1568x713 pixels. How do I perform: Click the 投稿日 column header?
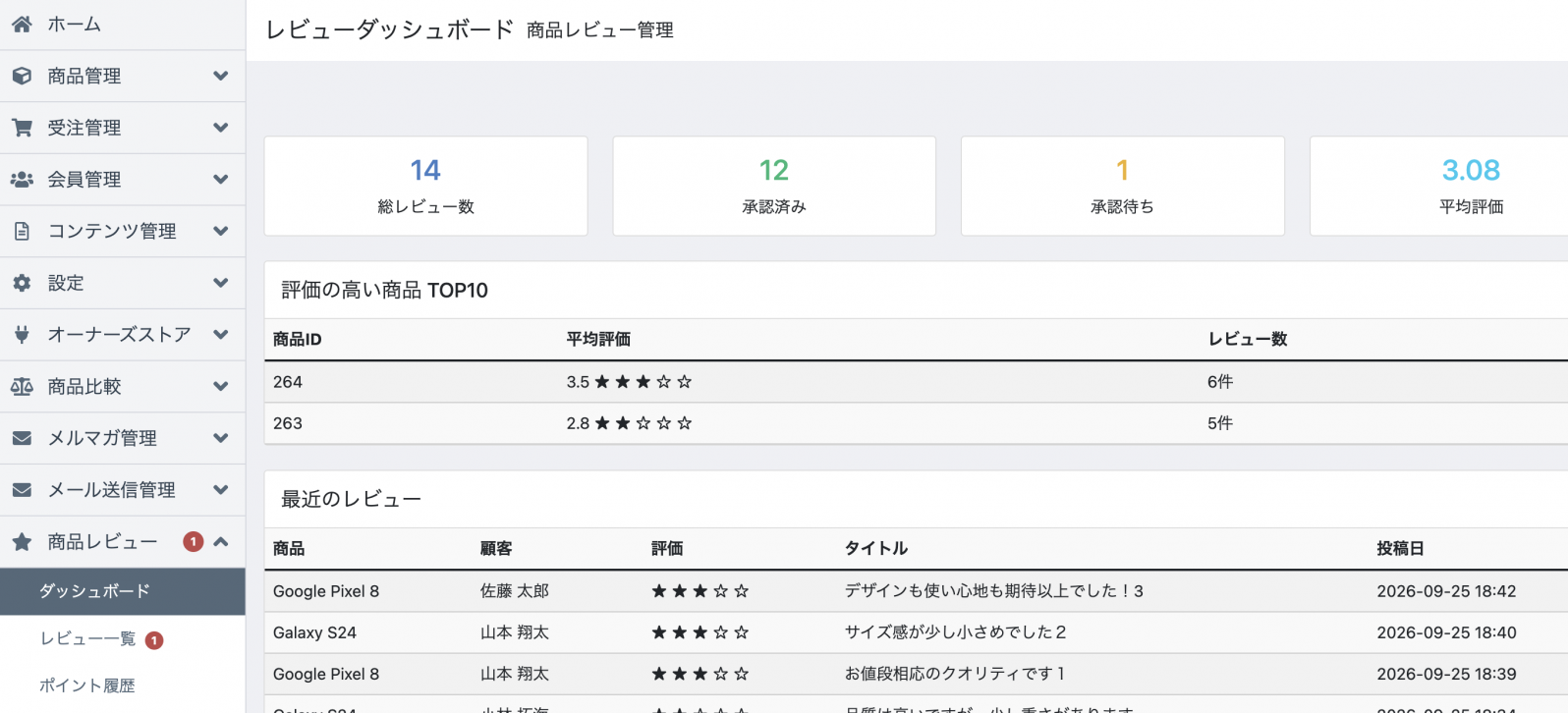click(1400, 548)
